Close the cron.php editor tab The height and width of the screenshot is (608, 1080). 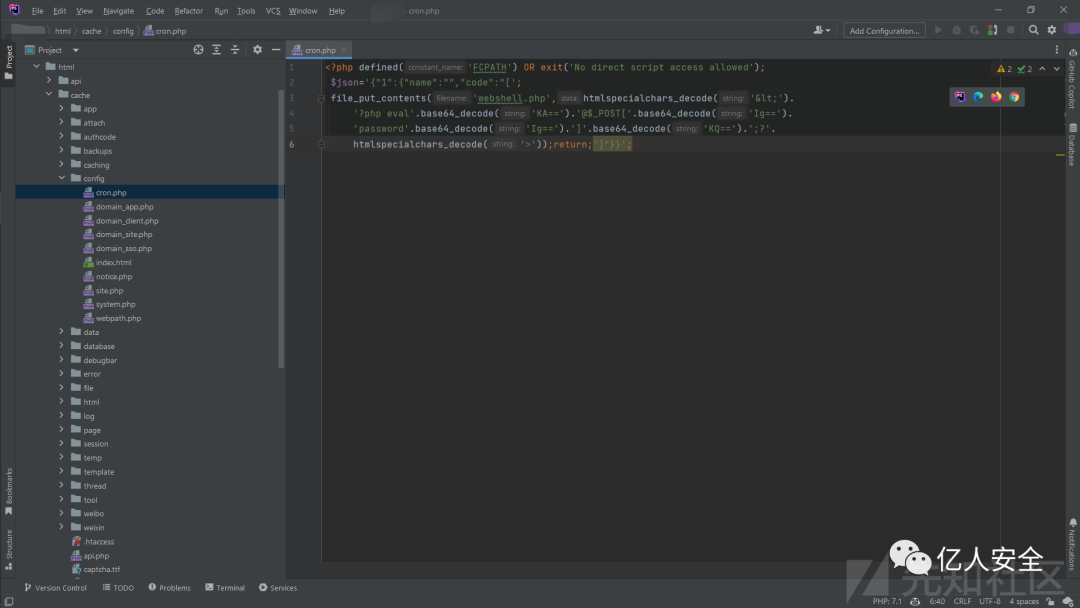(344, 50)
